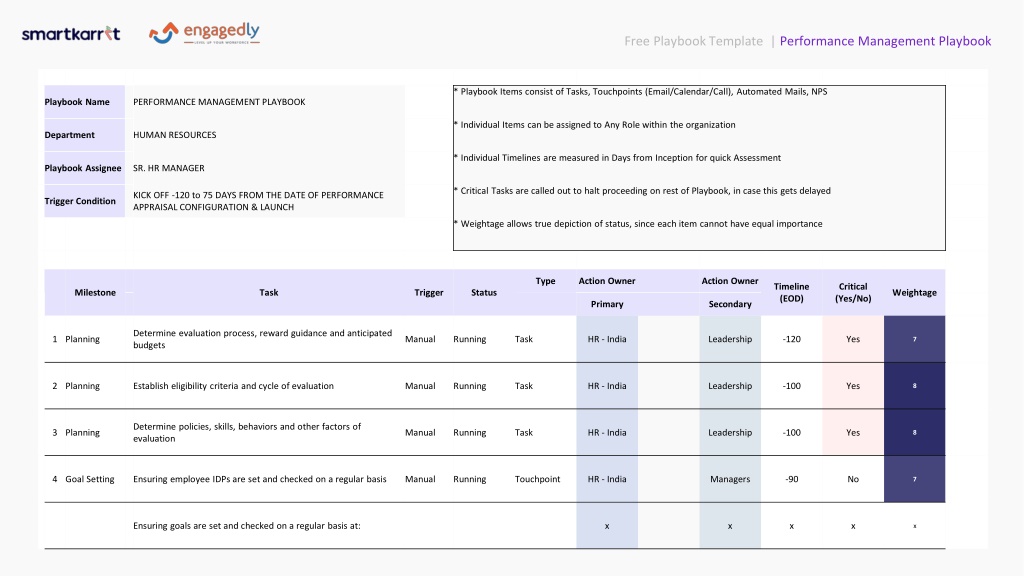Select the HR - India cell in row 1
Screen dimensions: 1024x576
[607, 339]
